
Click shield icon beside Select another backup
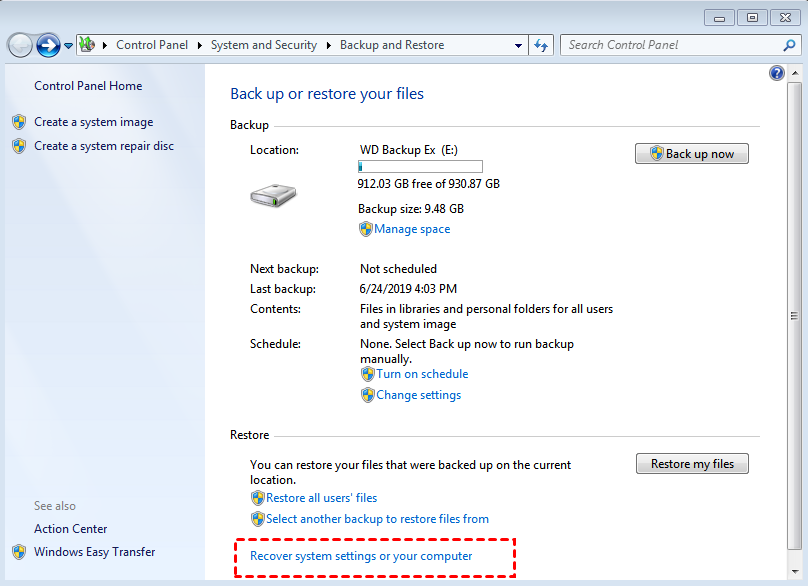point(258,519)
